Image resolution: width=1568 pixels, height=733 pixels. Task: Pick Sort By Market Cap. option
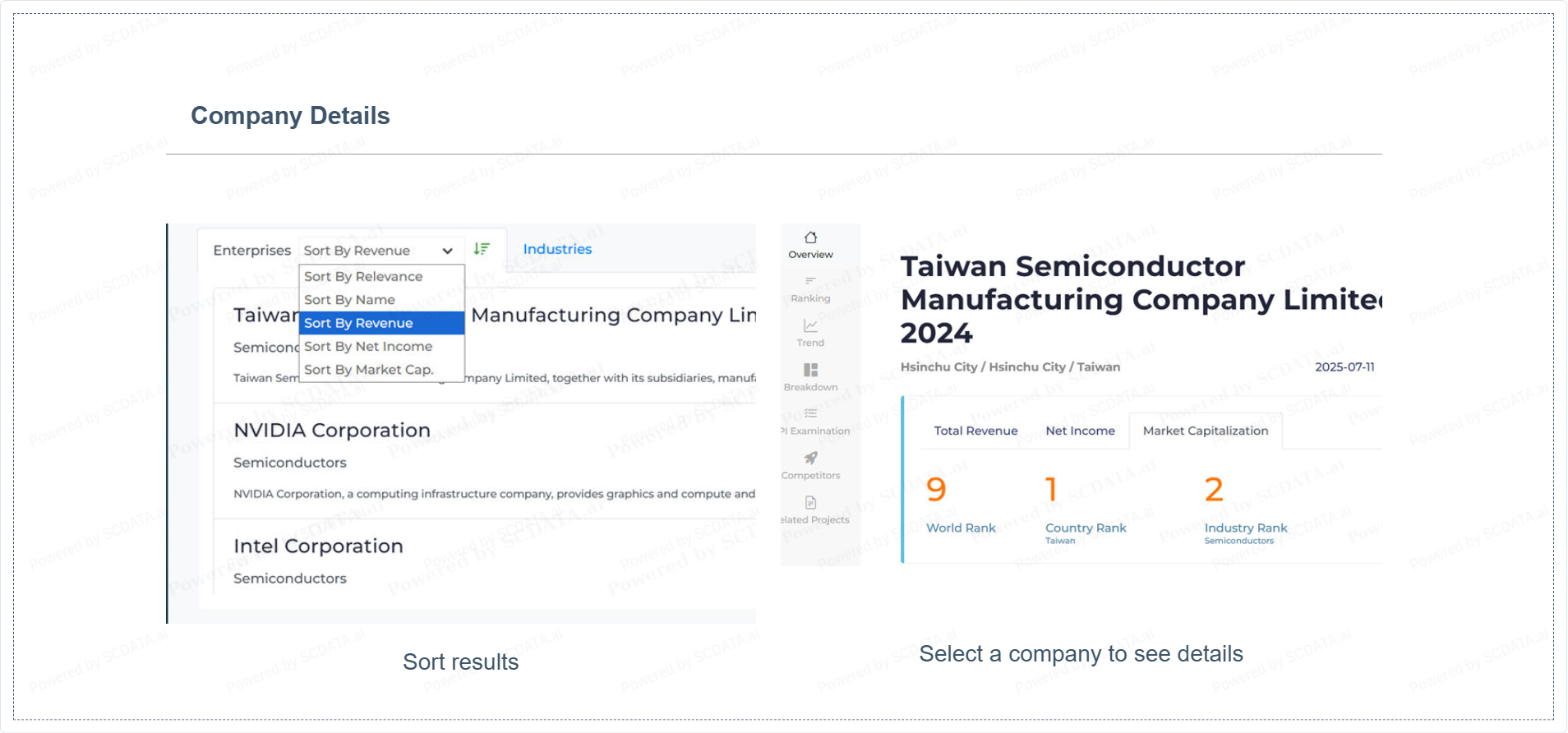click(368, 370)
